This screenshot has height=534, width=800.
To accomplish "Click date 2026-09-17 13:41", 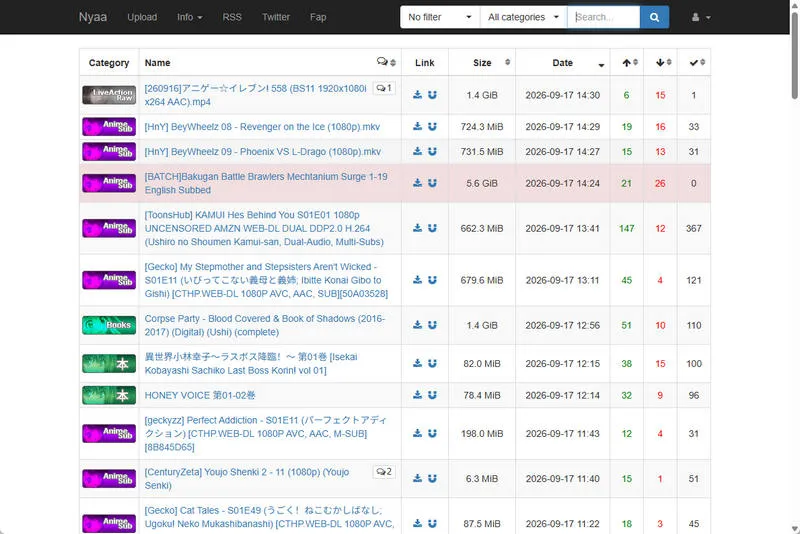I will pos(562,228).
